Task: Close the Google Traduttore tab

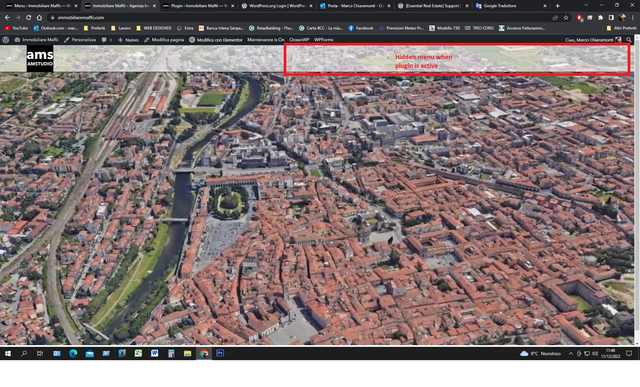Action: coord(545,6)
